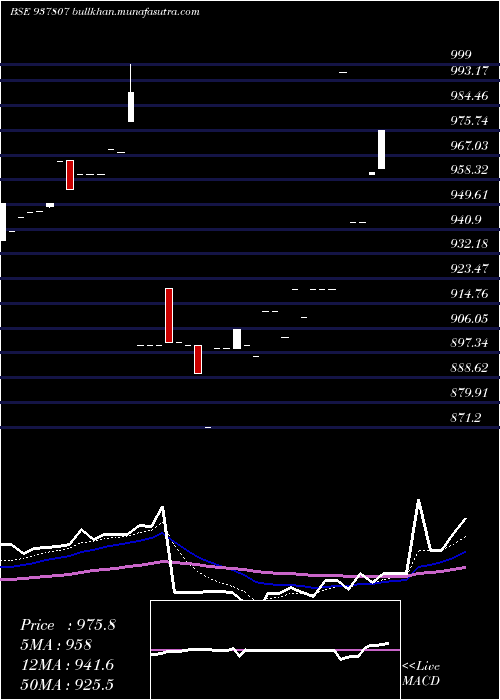Image resolution: width=500 pixels, height=700 pixels.
Task: Select the 897.34 price level label
Action: [470, 343]
